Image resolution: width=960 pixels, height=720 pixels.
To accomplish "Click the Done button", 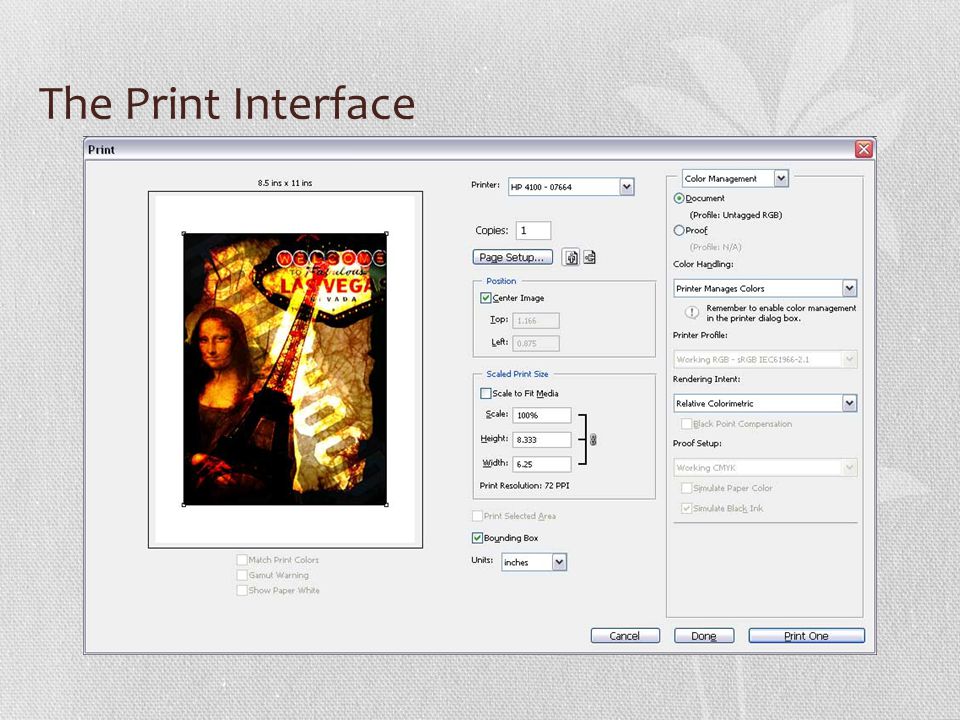I will click(704, 636).
